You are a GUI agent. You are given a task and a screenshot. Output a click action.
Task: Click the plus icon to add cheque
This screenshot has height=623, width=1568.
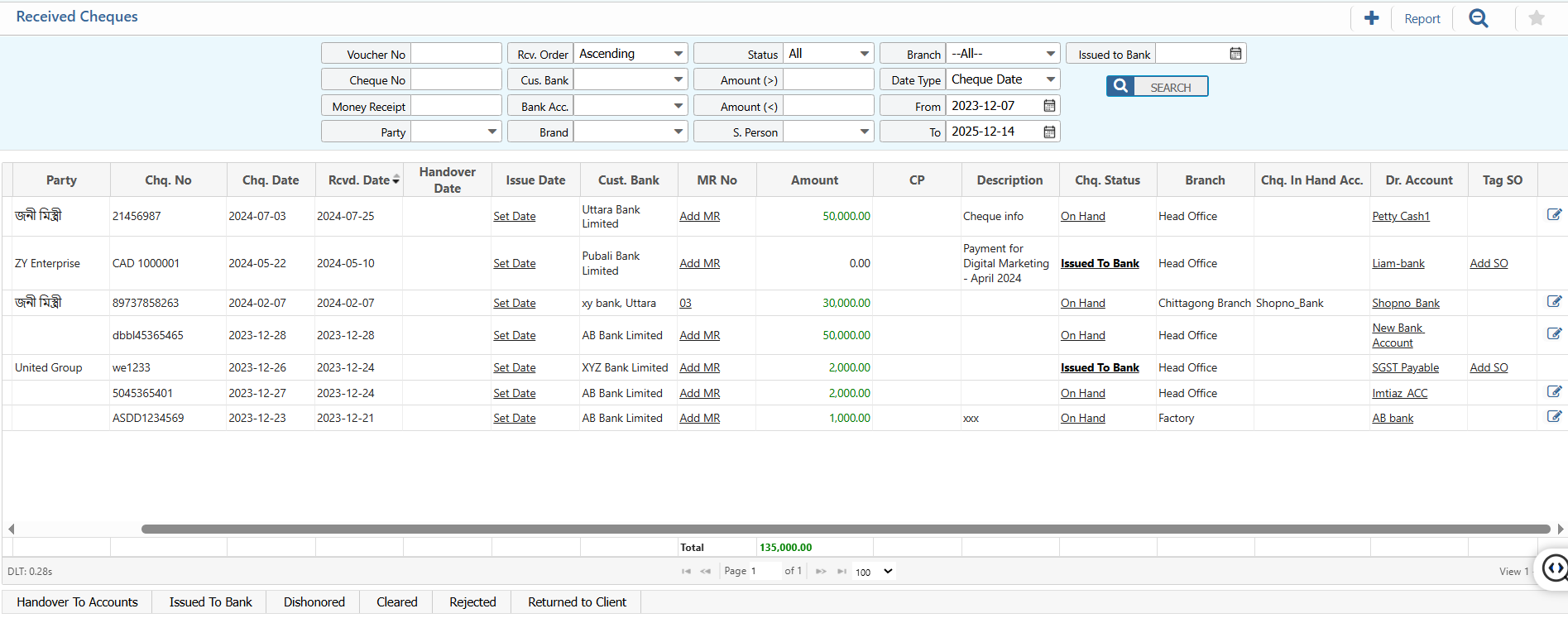[x=1371, y=18]
